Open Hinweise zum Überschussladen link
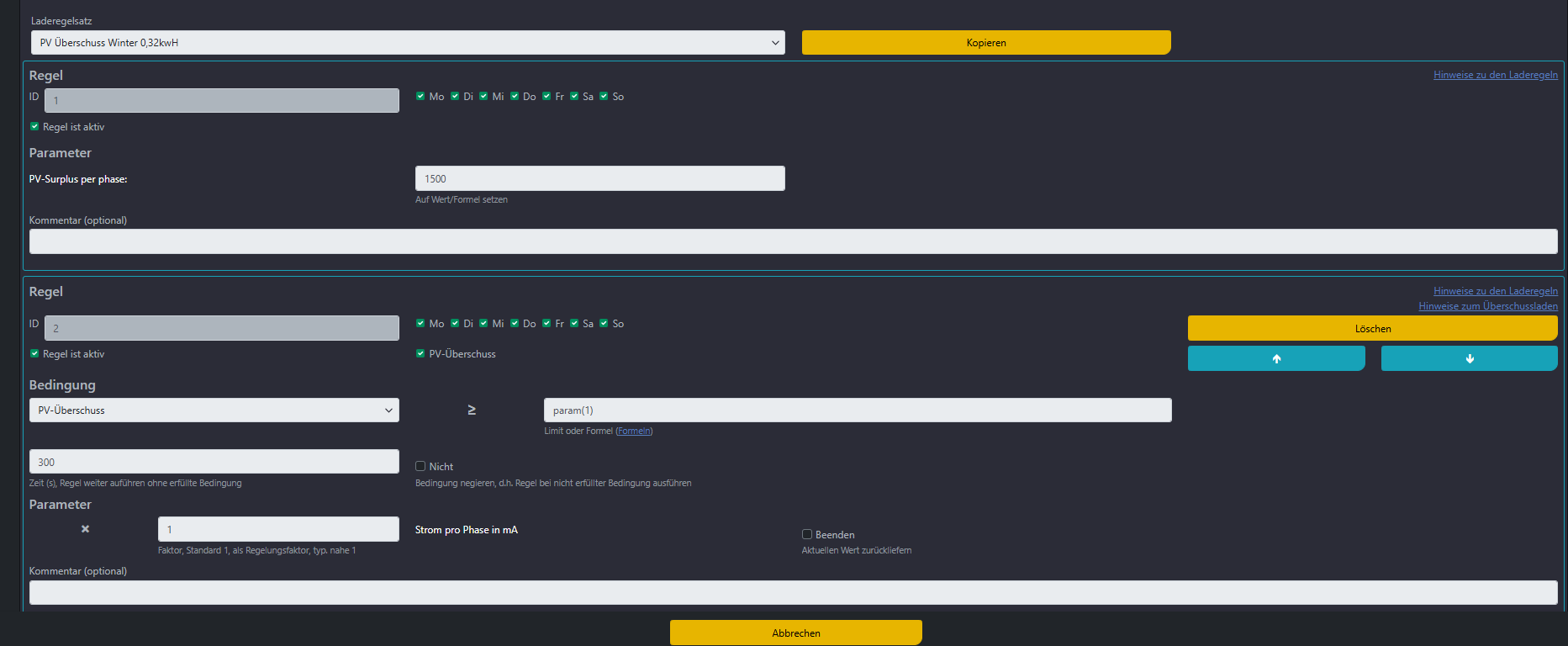Viewport: 1568px width, 646px height. tap(1487, 306)
